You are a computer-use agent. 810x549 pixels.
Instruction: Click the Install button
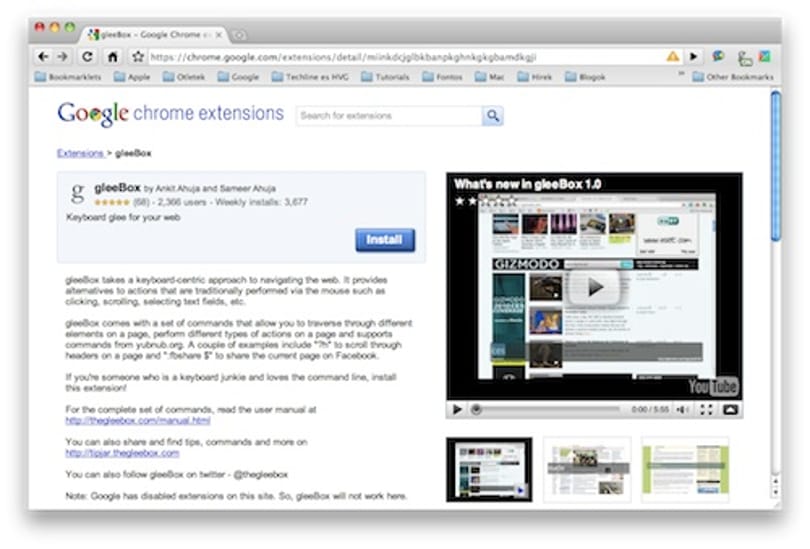tap(385, 240)
